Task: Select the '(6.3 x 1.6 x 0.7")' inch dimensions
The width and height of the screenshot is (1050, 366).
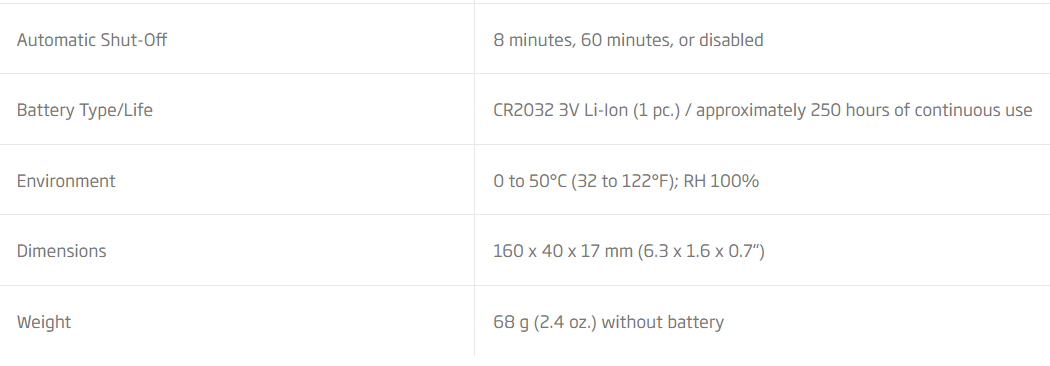Action: (701, 252)
